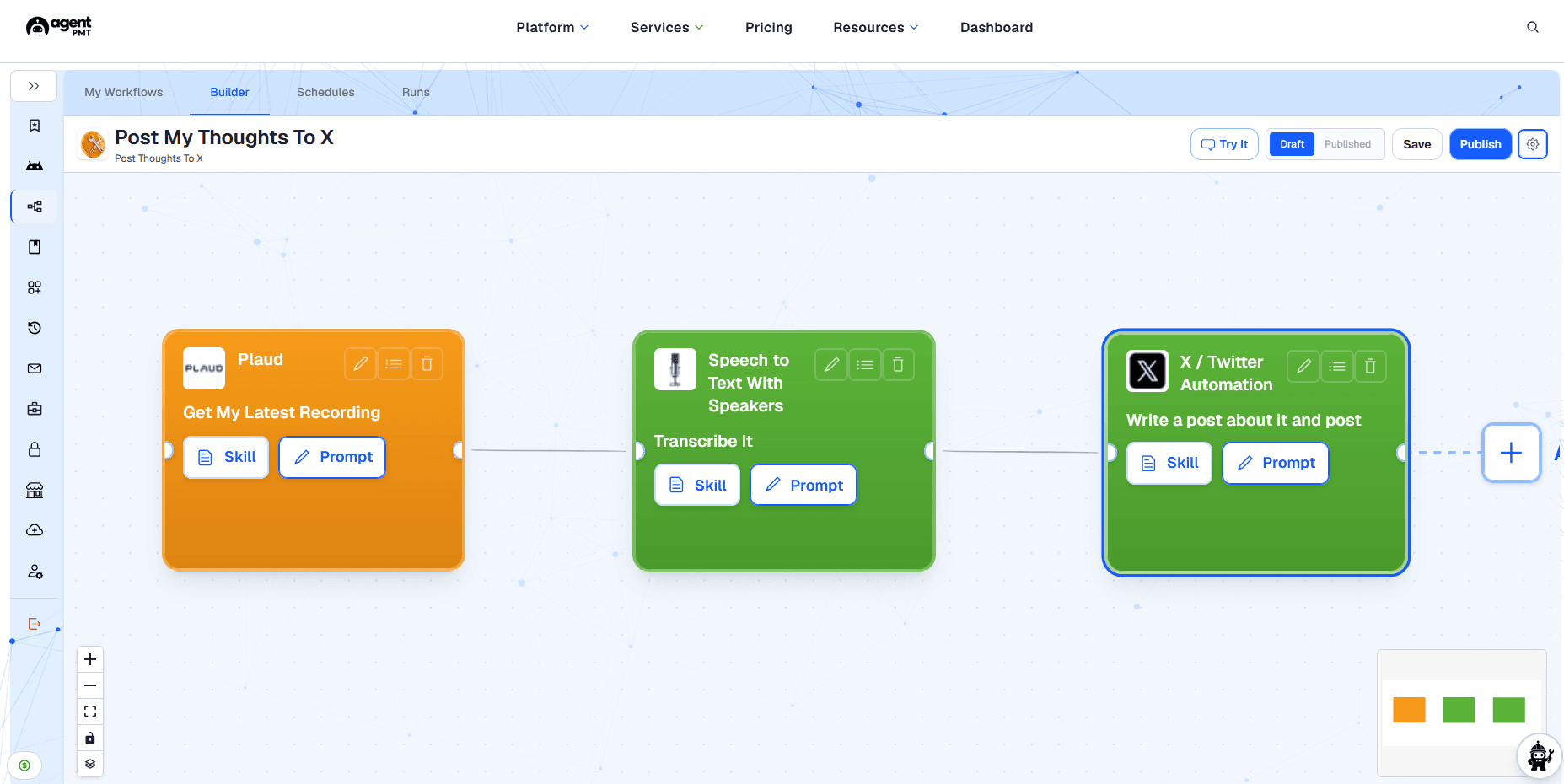Viewport: 1564px width, 784px height.
Task: Click the last green node in minimap
Action: [x=1508, y=710]
